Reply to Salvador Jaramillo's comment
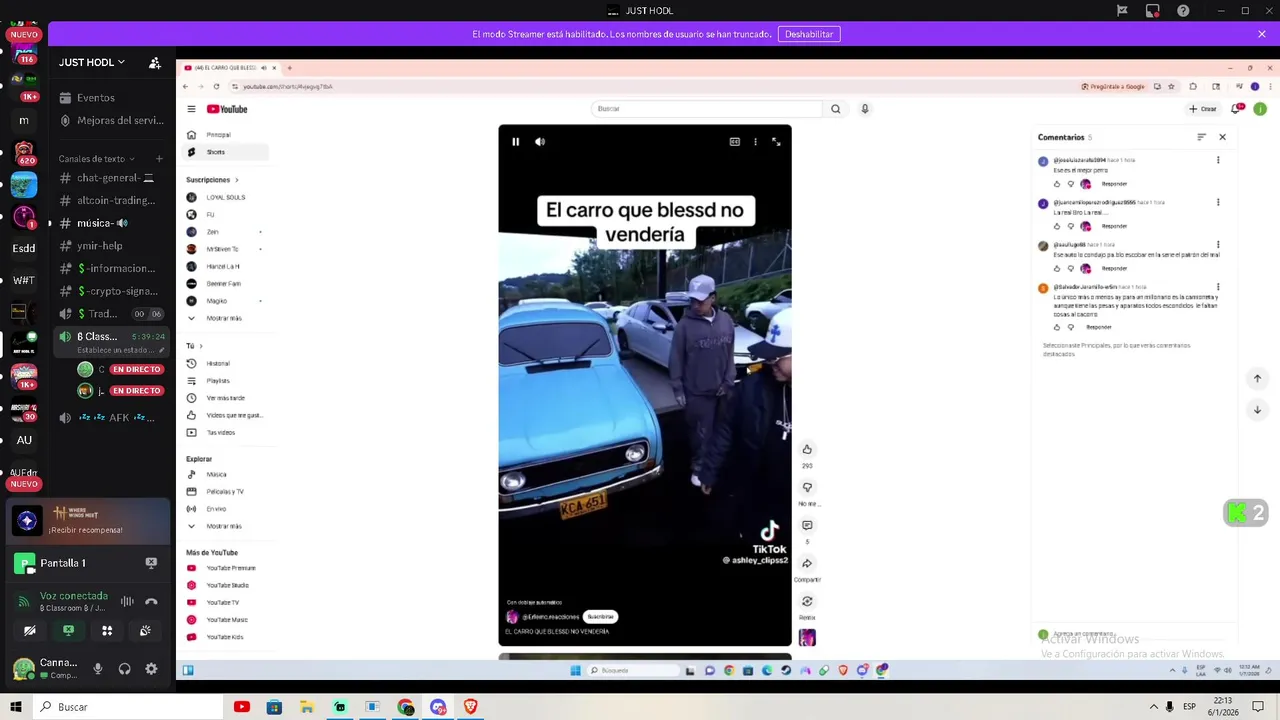Screen dimensions: 1280x720 [1099, 327]
